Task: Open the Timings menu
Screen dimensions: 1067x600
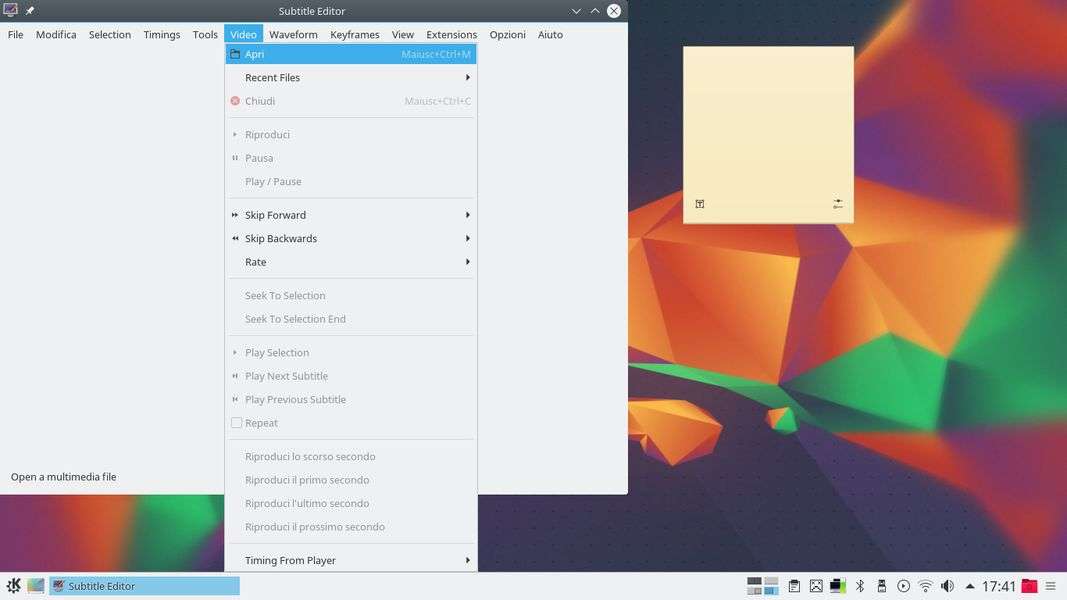Action: (161, 34)
